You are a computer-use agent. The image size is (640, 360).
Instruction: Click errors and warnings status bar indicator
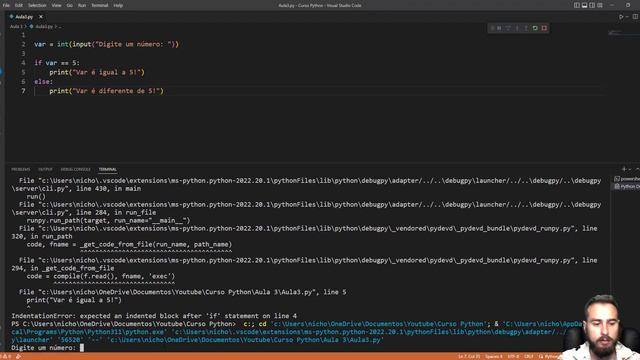pyautogui.click(x=6, y=356)
